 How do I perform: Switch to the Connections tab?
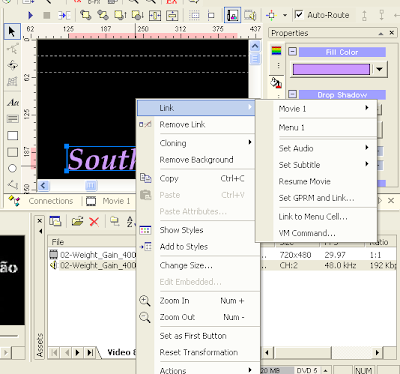click(51, 201)
